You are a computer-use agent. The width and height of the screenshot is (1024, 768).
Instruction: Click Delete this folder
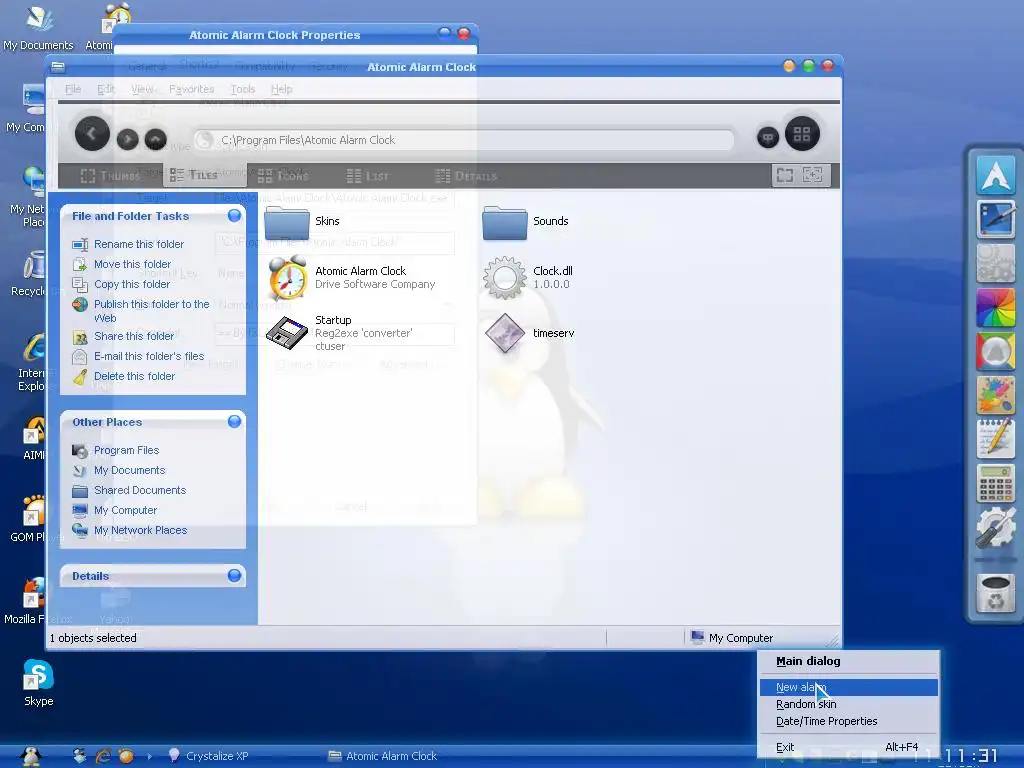(x=134, y=376)
